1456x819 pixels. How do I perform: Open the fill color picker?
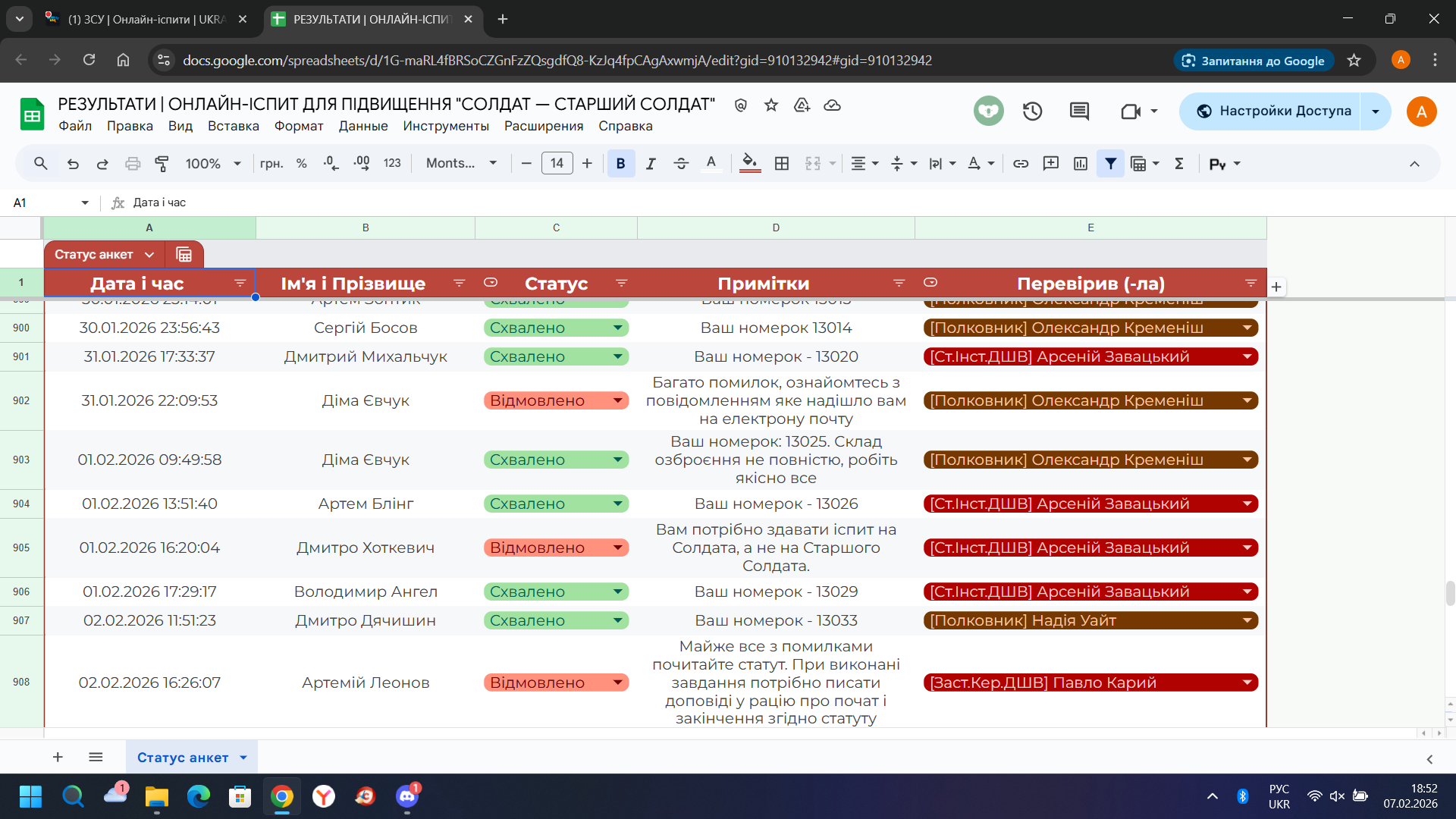tap(749, 164)
